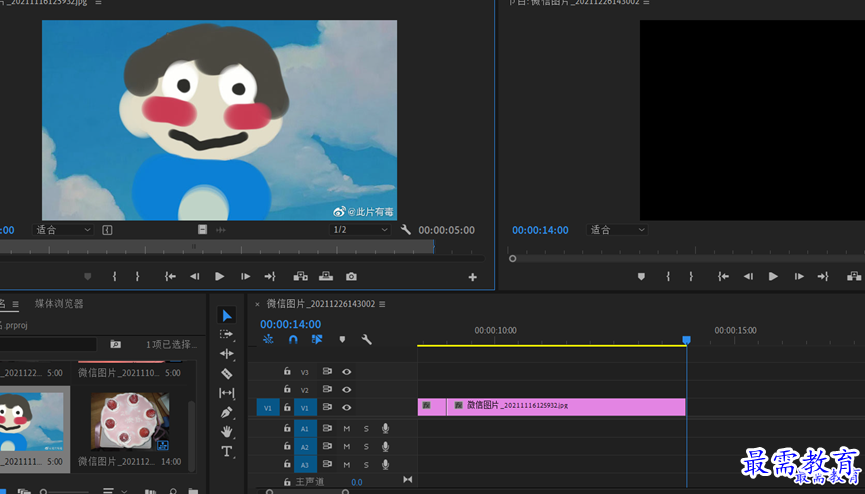Toggle sync lock on A1 track
Image resolution: width=865 pixels, height=494 pixels.
[x=327, y=428]
